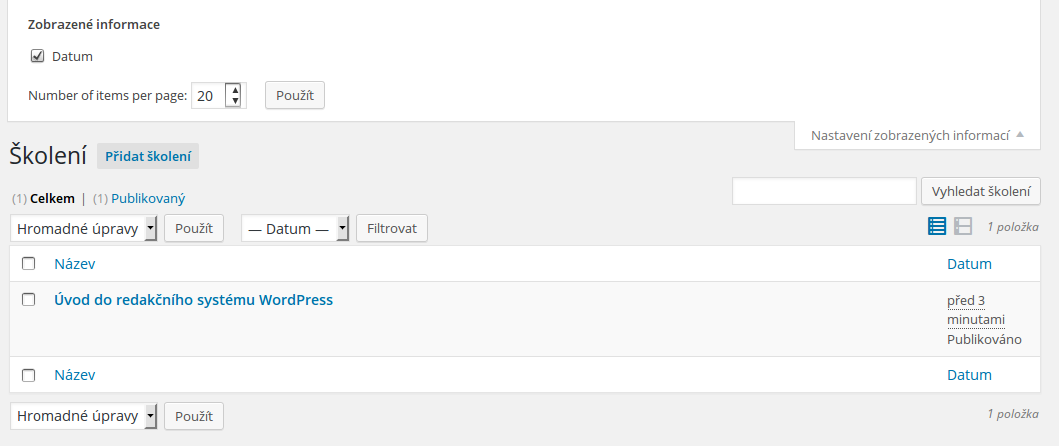Click the Filtrovat button
This screenshot has height=446, width=1059.
[x=392, y=228]
